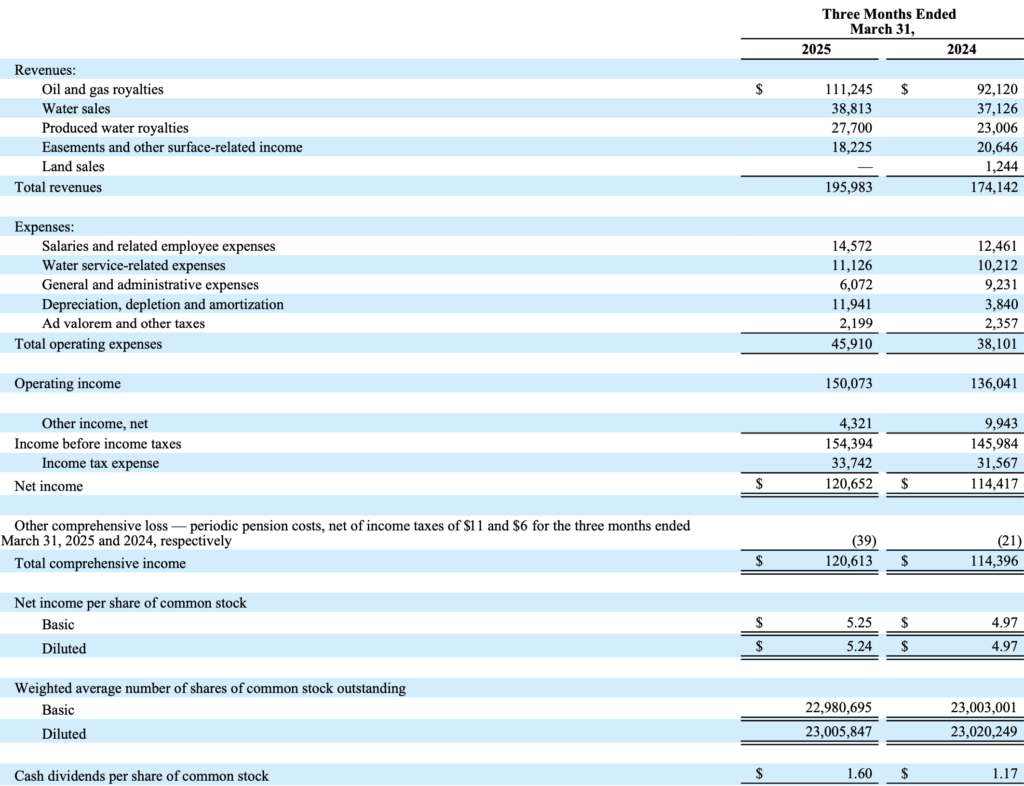This screenshot has height=786, width=1024.
Task: Click the "Salaries and related employee expenses" label
Action: click(158, 246)
